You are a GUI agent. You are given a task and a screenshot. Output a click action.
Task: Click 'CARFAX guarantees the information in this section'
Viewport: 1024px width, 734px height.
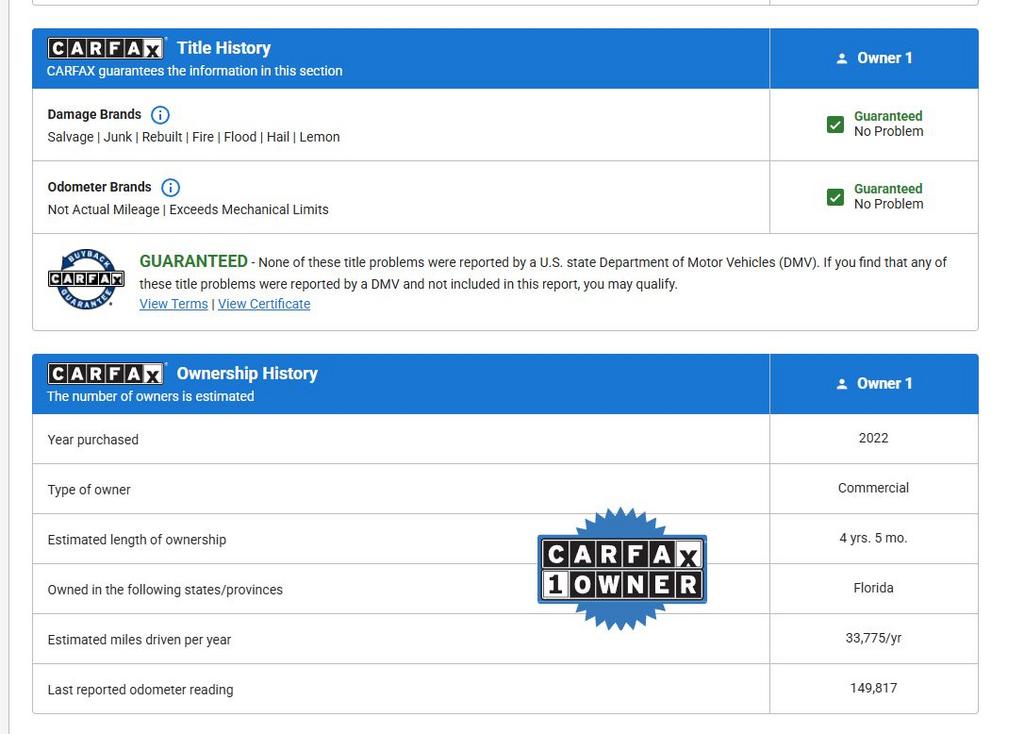click(x=195, y=71)
